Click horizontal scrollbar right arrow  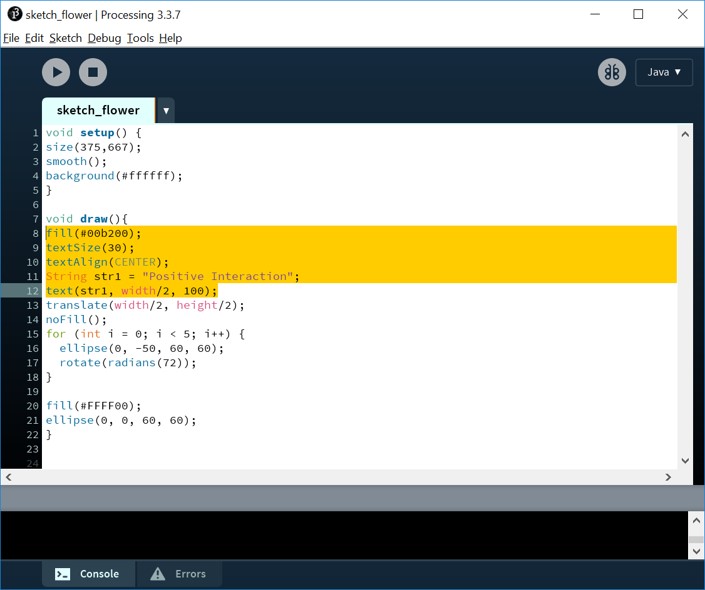pyautogui.click(x=668, y=477)
